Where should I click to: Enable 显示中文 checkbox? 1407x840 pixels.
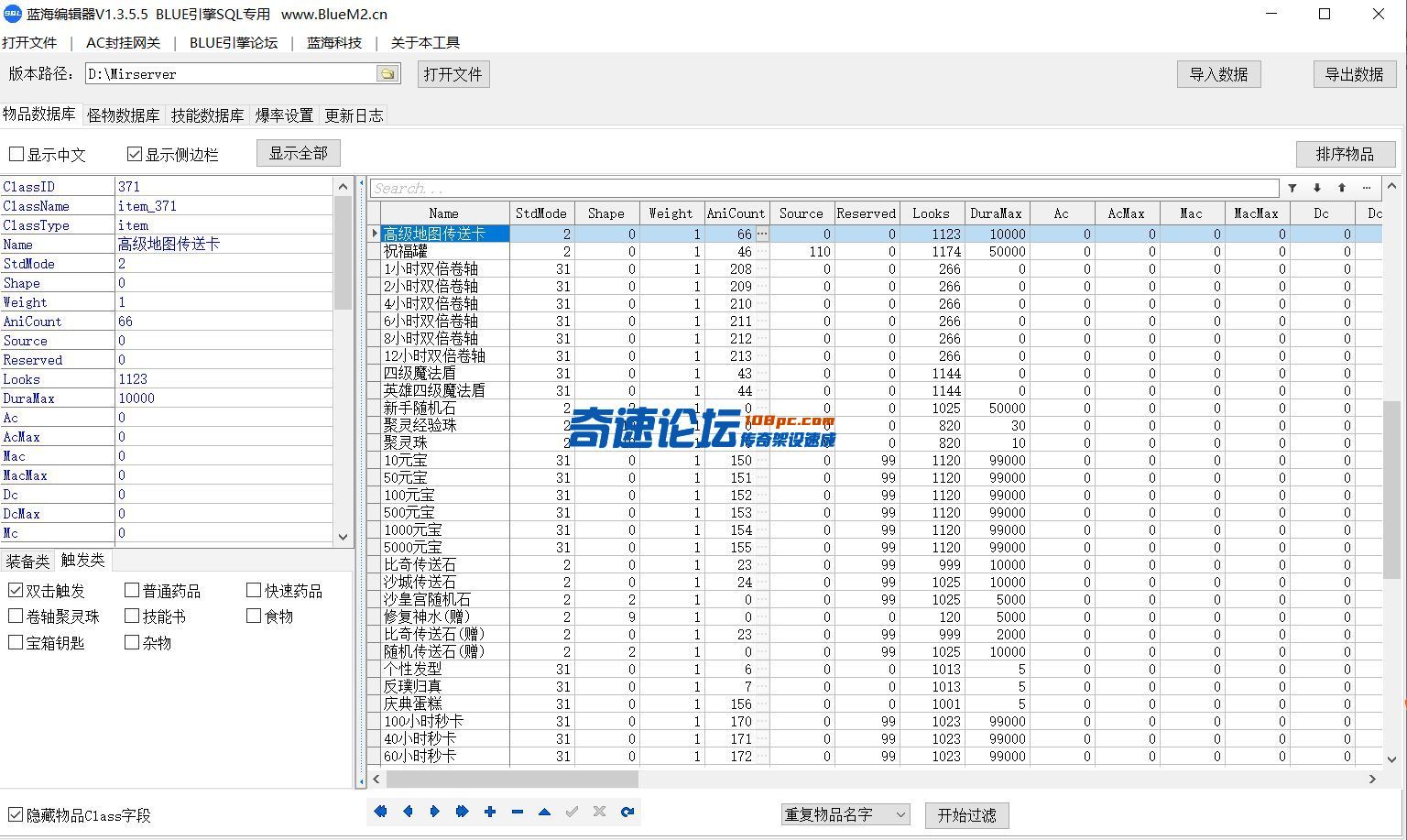pyautogui.click(x=16, y=154)
